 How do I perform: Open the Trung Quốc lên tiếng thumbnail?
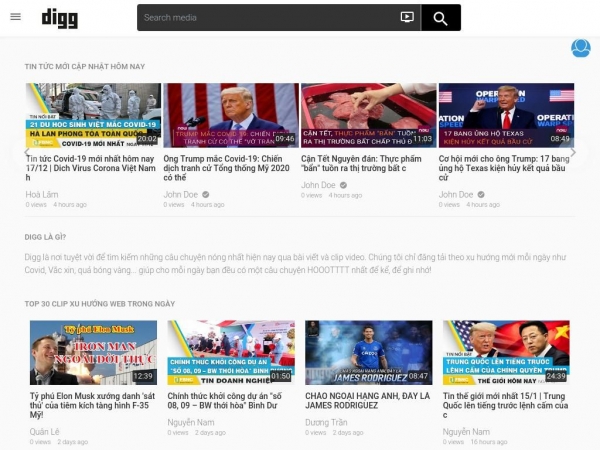click(506, 352)
